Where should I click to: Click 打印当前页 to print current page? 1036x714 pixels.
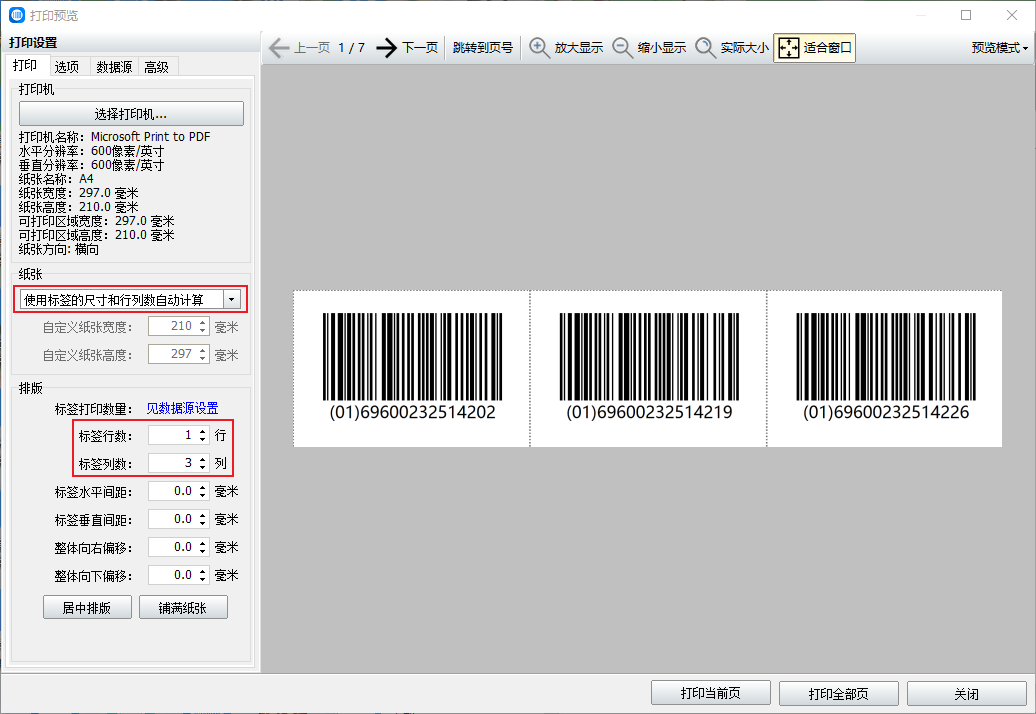pyautogui.click(x=711, y=693)
